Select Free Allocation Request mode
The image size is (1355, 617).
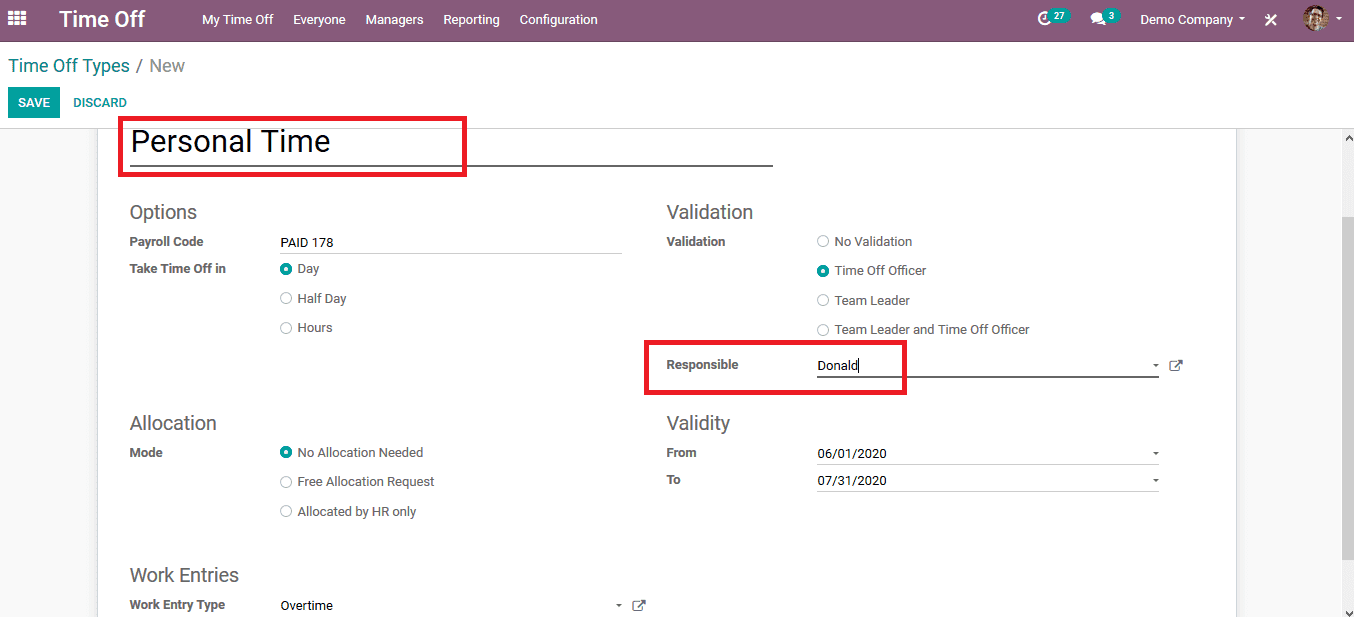click(286, 482)
